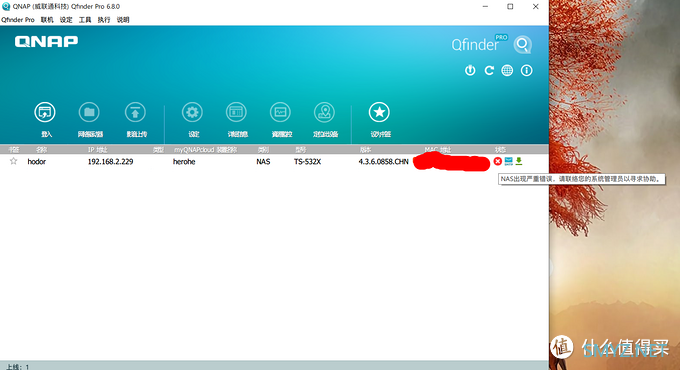Toggle favorite star for hodor
This screenshot has width=680, height=370.
(x=13, y=161)
